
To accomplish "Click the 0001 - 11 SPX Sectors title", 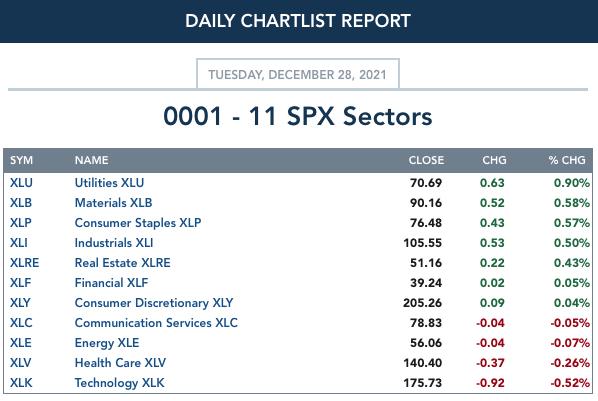I will coord(298,116).
